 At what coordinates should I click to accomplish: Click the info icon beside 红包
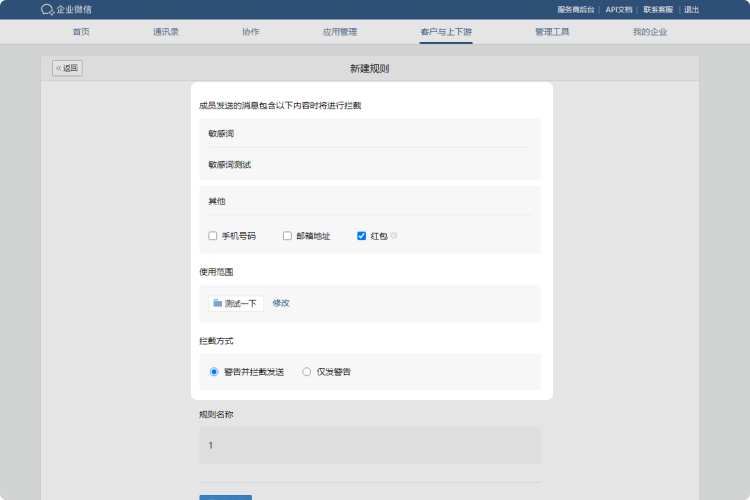tap(394, 236)
